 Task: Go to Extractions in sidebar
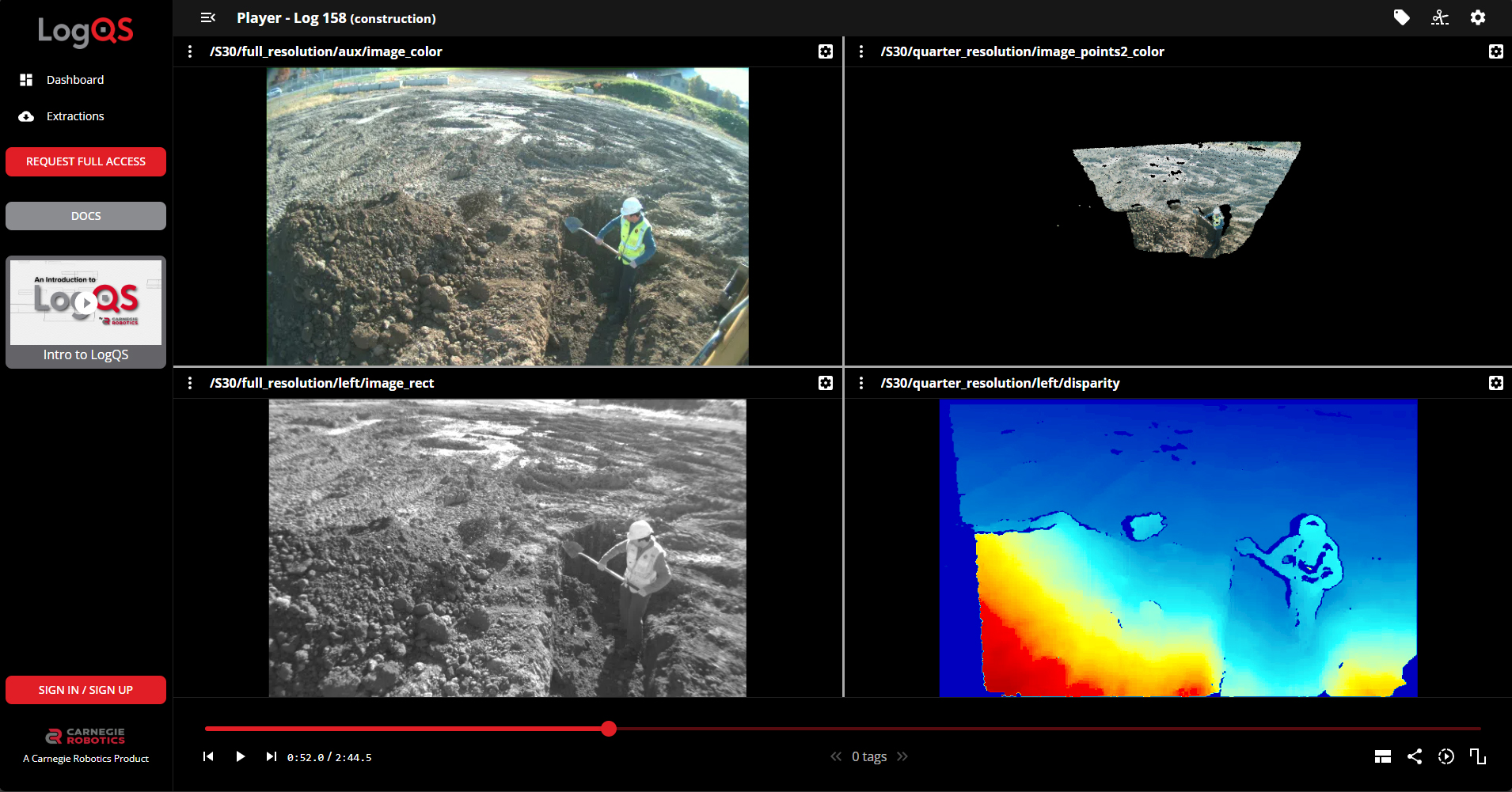point(74,116)
